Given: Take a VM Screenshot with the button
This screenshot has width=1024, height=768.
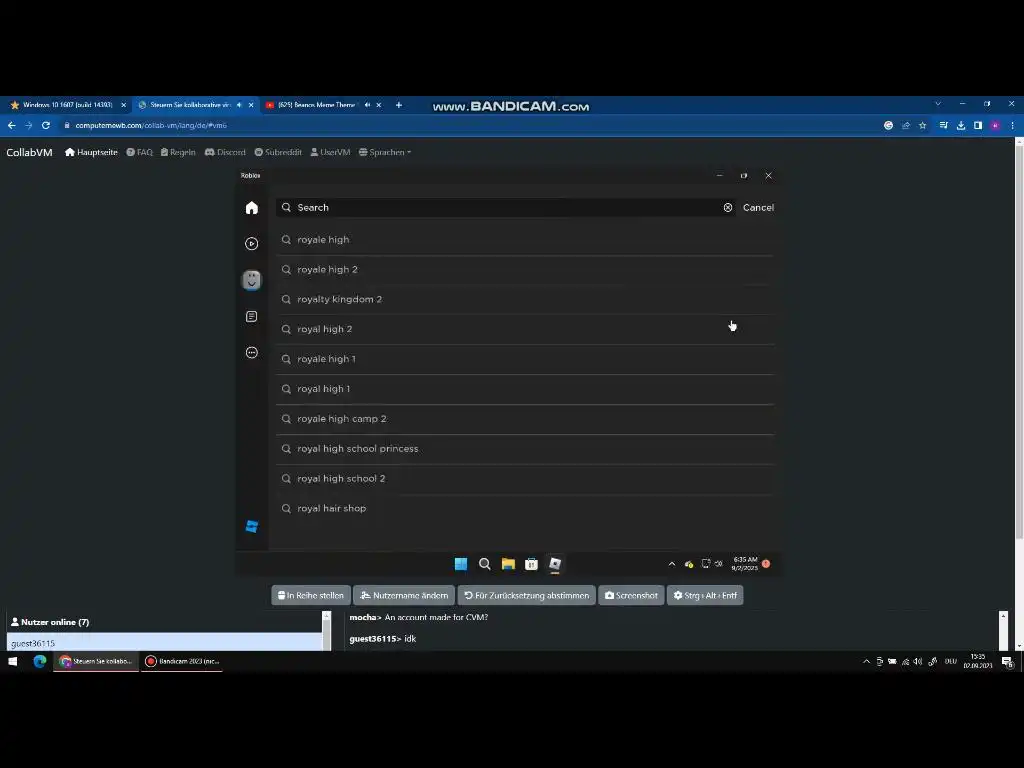Looking at the screenshot, I should coord(631,596).
